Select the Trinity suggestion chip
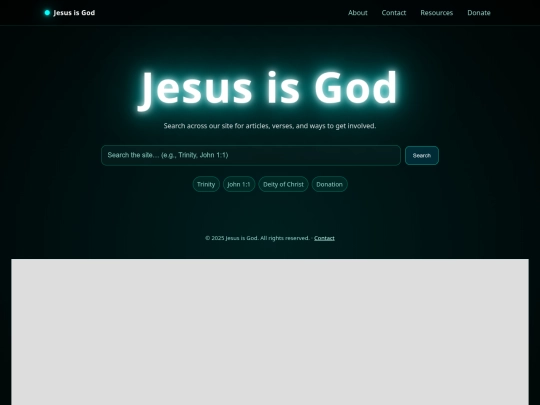 pyautogui.click(x=206, y=184)
